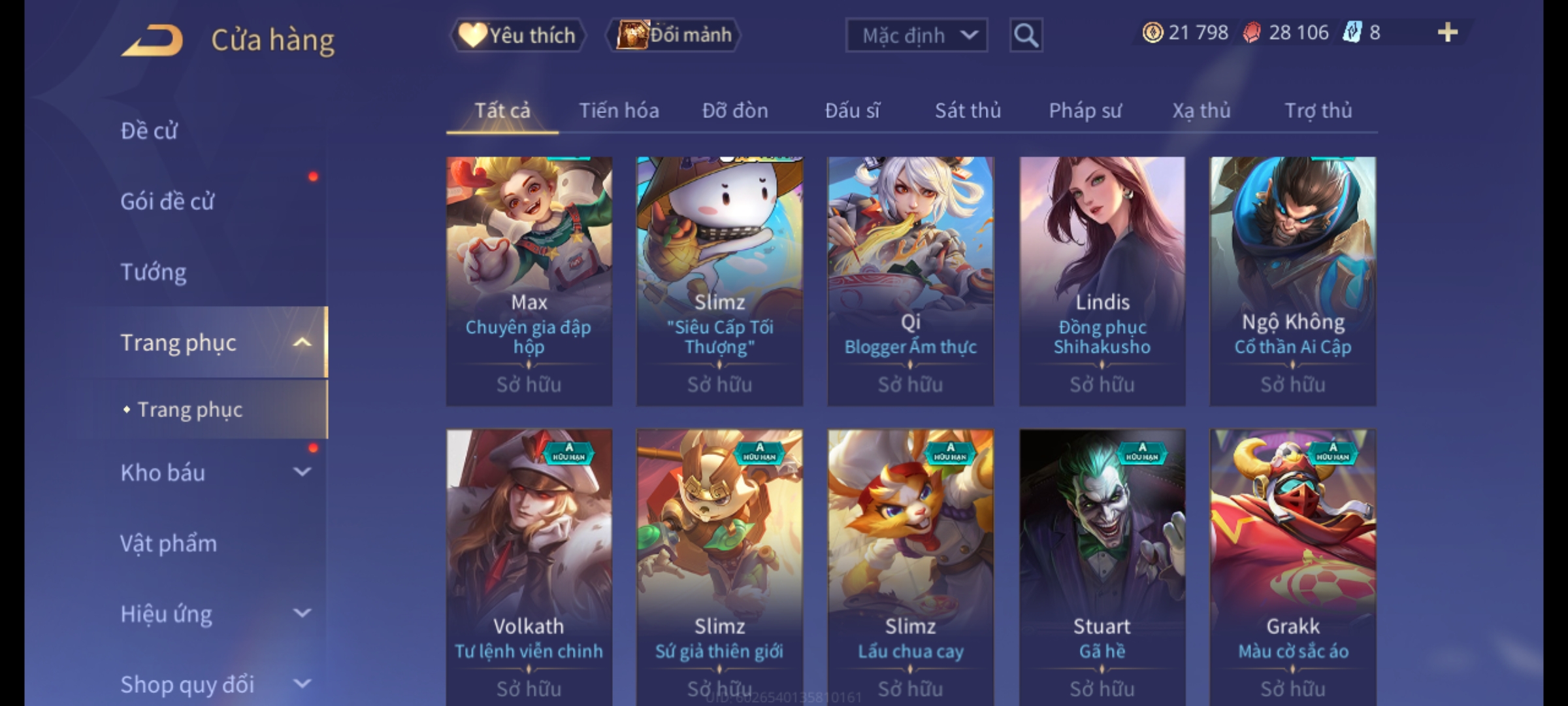1568x706 pixels.
Task: Collapse the Trang phục sidebar section
Action: click(x=302, y=343)
